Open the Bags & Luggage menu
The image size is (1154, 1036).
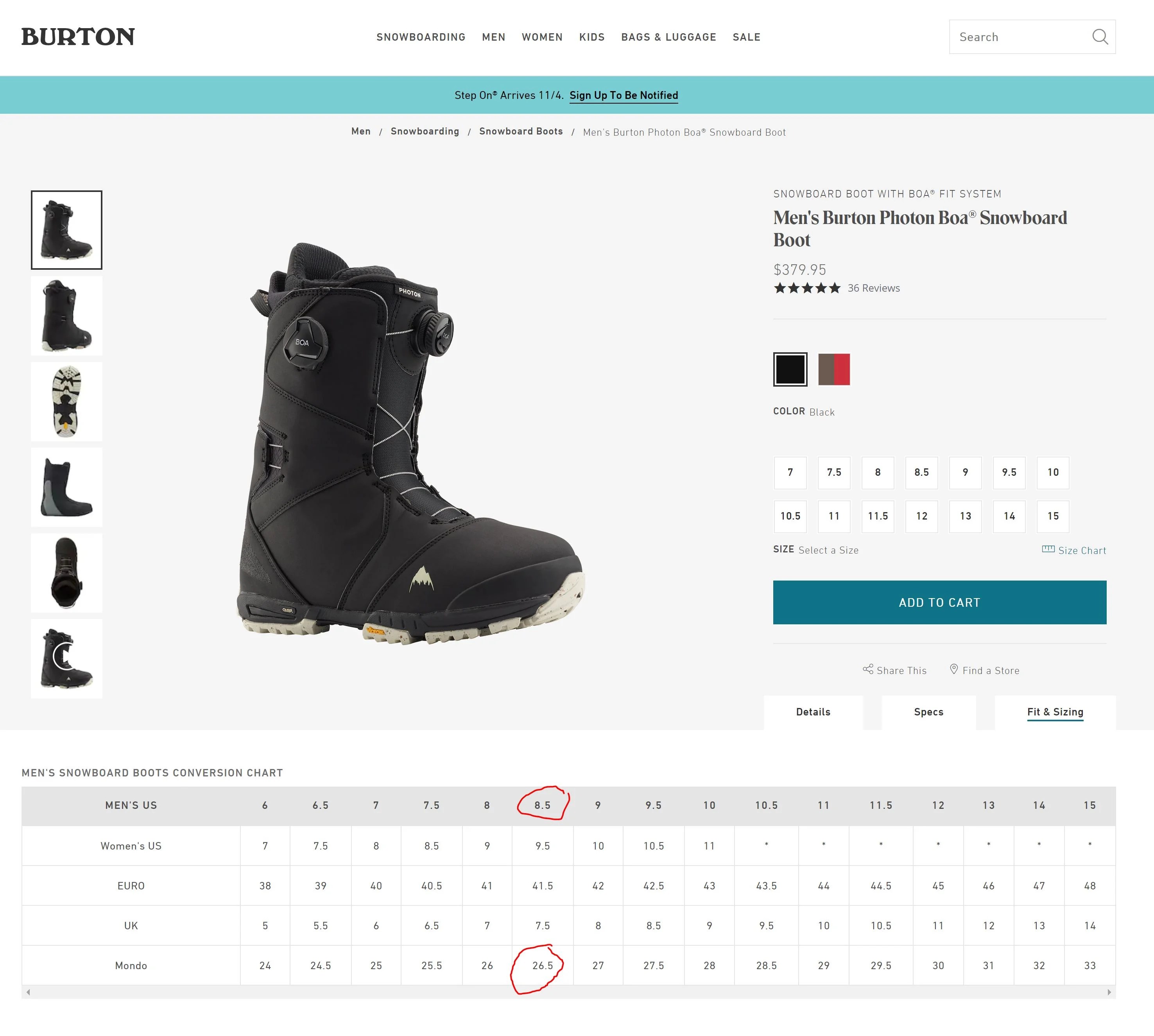(x=669, y=37)
